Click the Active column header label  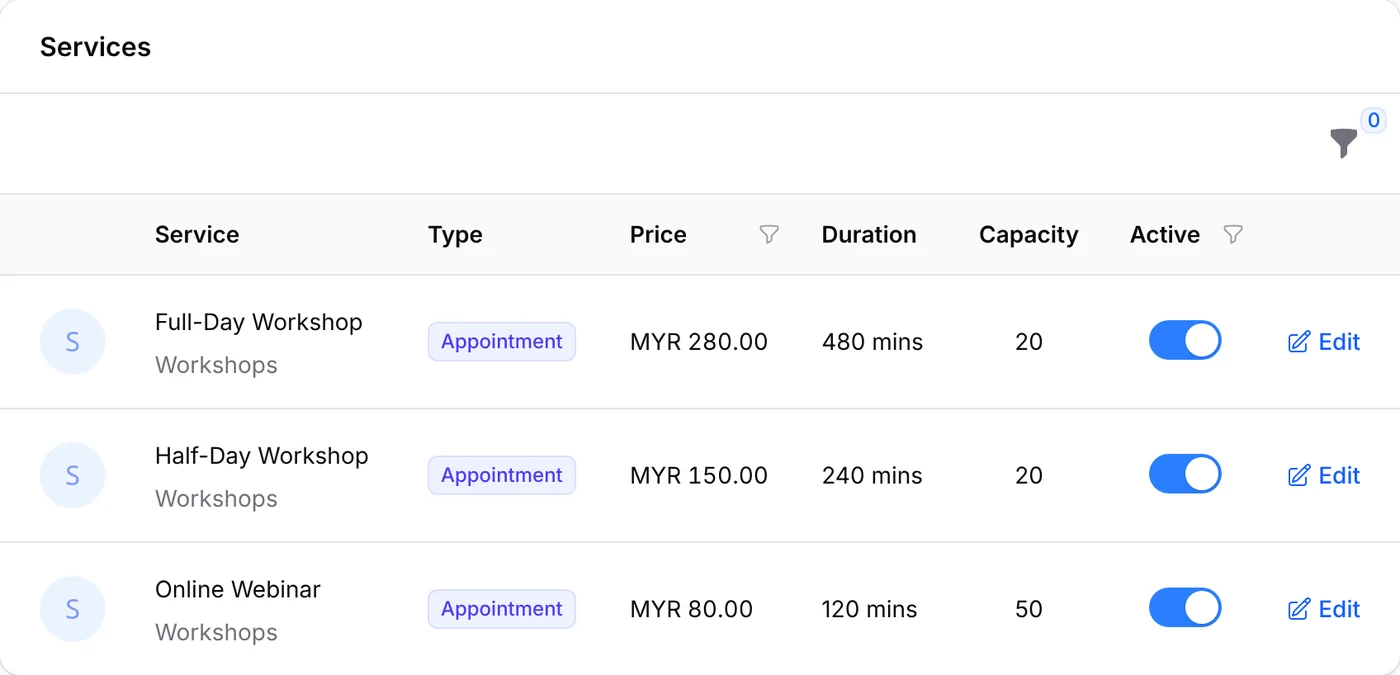tap(1165, 235)
